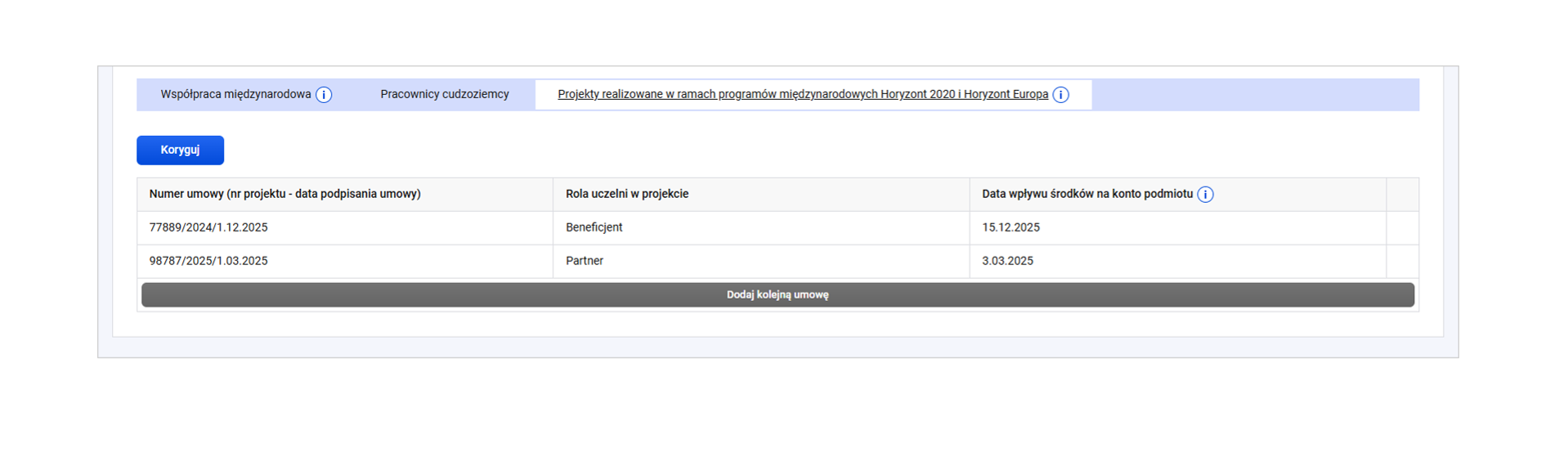Click the empty header cell in last column
The width and height of the screenshot is (1568, 472).
(1402, 195)
